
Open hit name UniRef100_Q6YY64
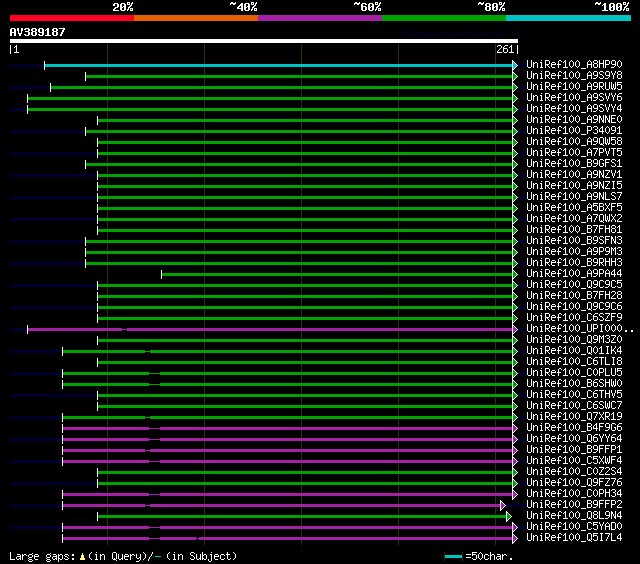(574, 439)
